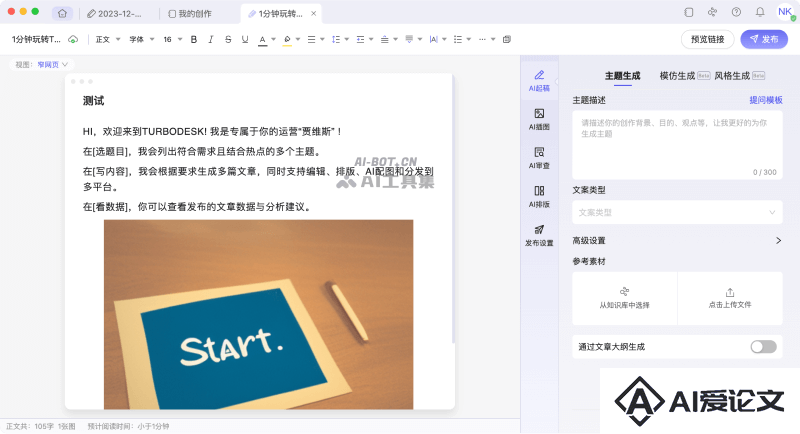Open the notifications bell
The width and height of the screenshot is (800, 434).
760,12
